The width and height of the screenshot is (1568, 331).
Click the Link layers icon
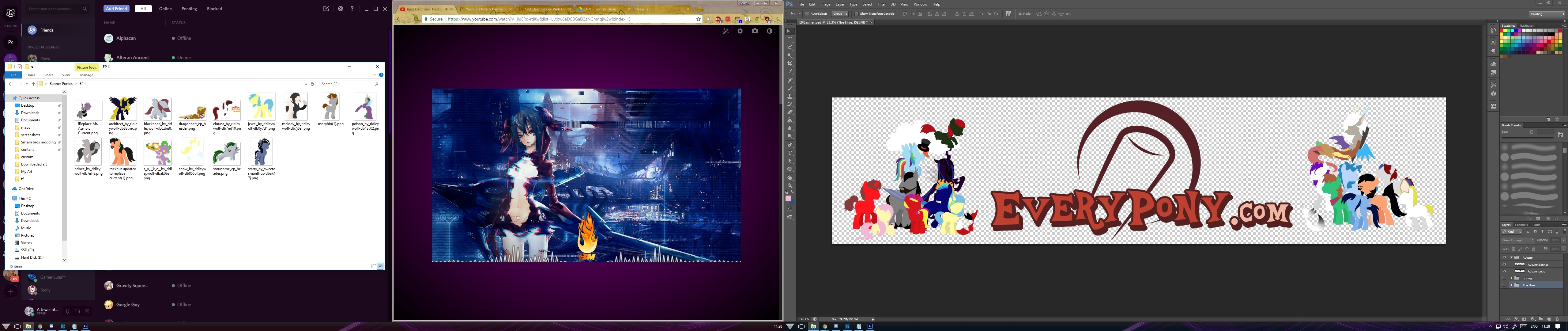(1508, 319)
